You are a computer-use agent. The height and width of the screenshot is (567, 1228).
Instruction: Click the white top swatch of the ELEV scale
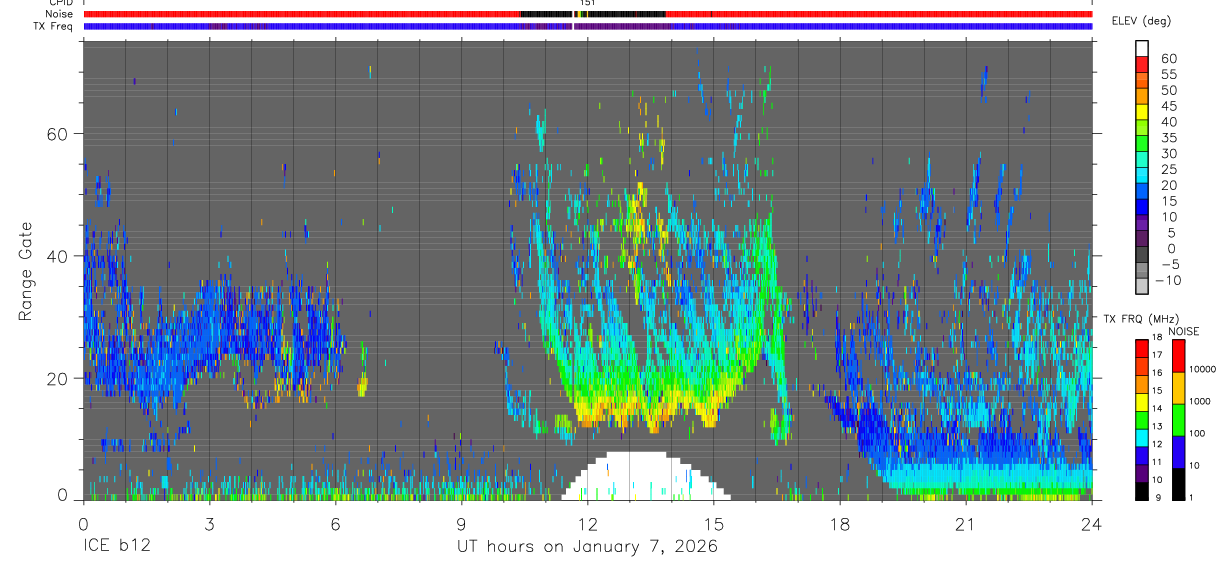click(1142, 48)
